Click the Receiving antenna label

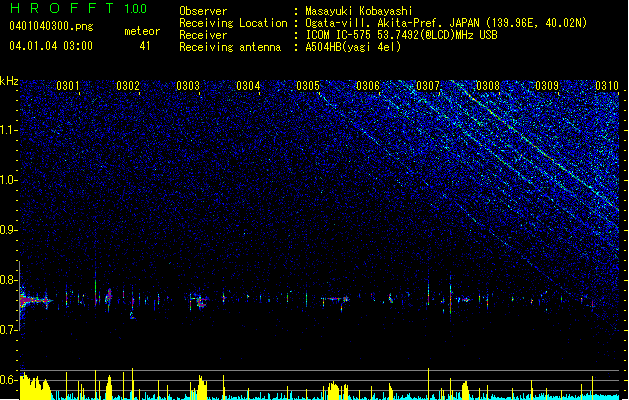(x=230, y=47)
